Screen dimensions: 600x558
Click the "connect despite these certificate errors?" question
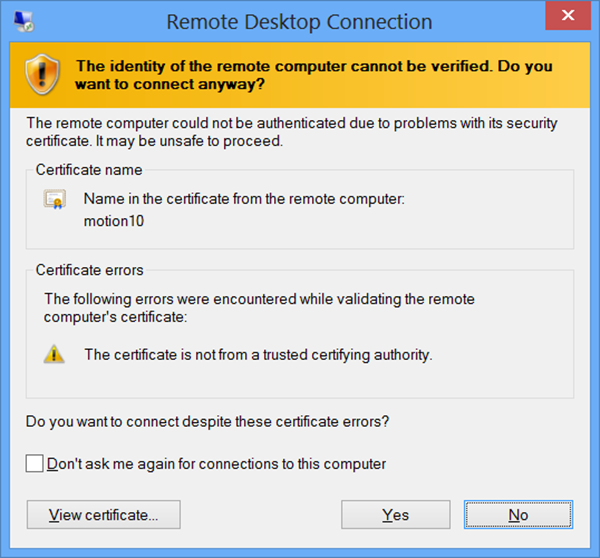207,421
